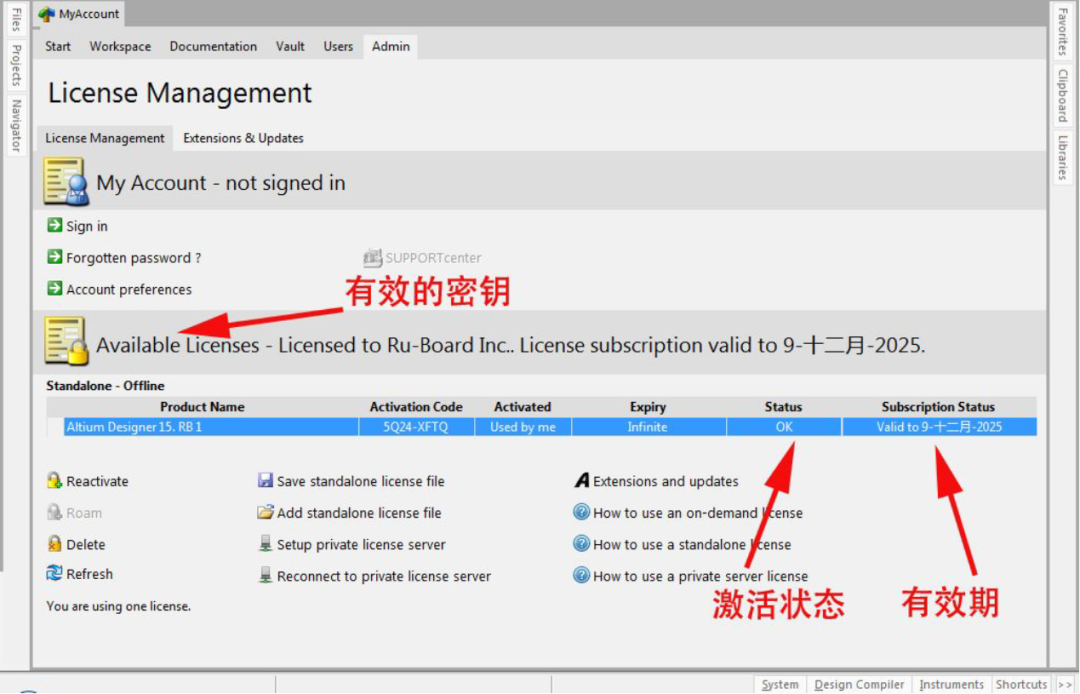
Task: Click the Product Name column header
Action: pos(202,406)
